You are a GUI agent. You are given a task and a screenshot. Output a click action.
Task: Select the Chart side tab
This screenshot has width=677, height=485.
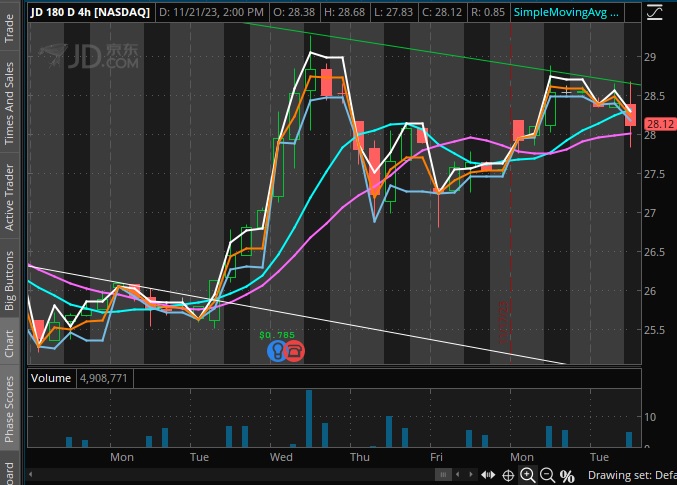tap(11, 343)
